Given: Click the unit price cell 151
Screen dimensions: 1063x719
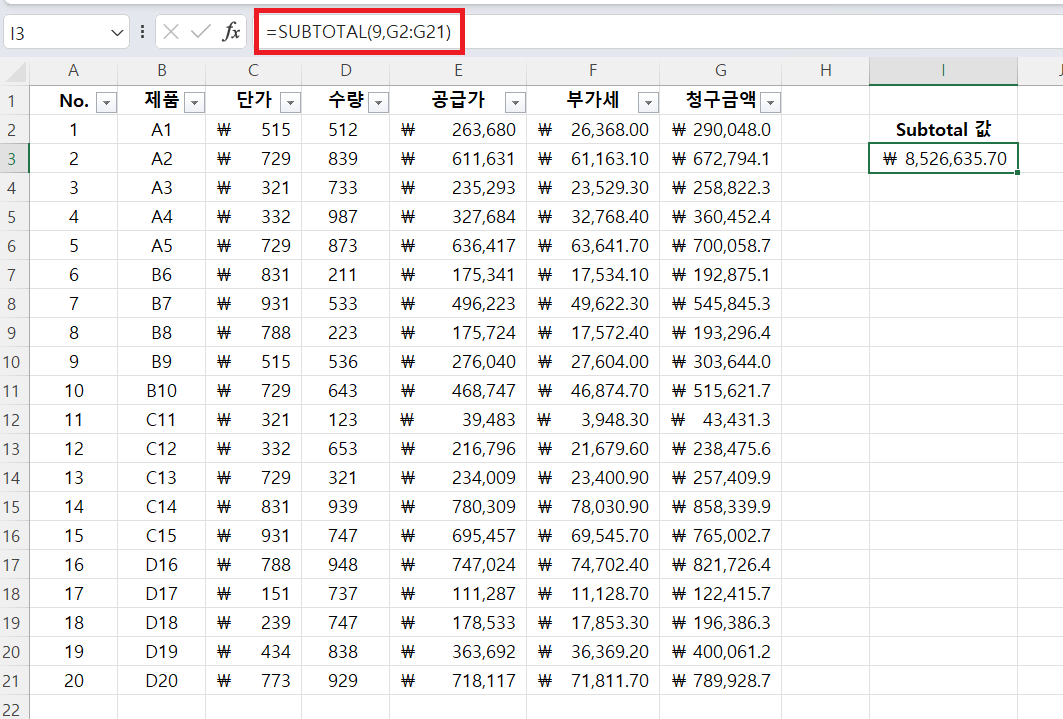Looking at the screenshot, I should 254,594.
